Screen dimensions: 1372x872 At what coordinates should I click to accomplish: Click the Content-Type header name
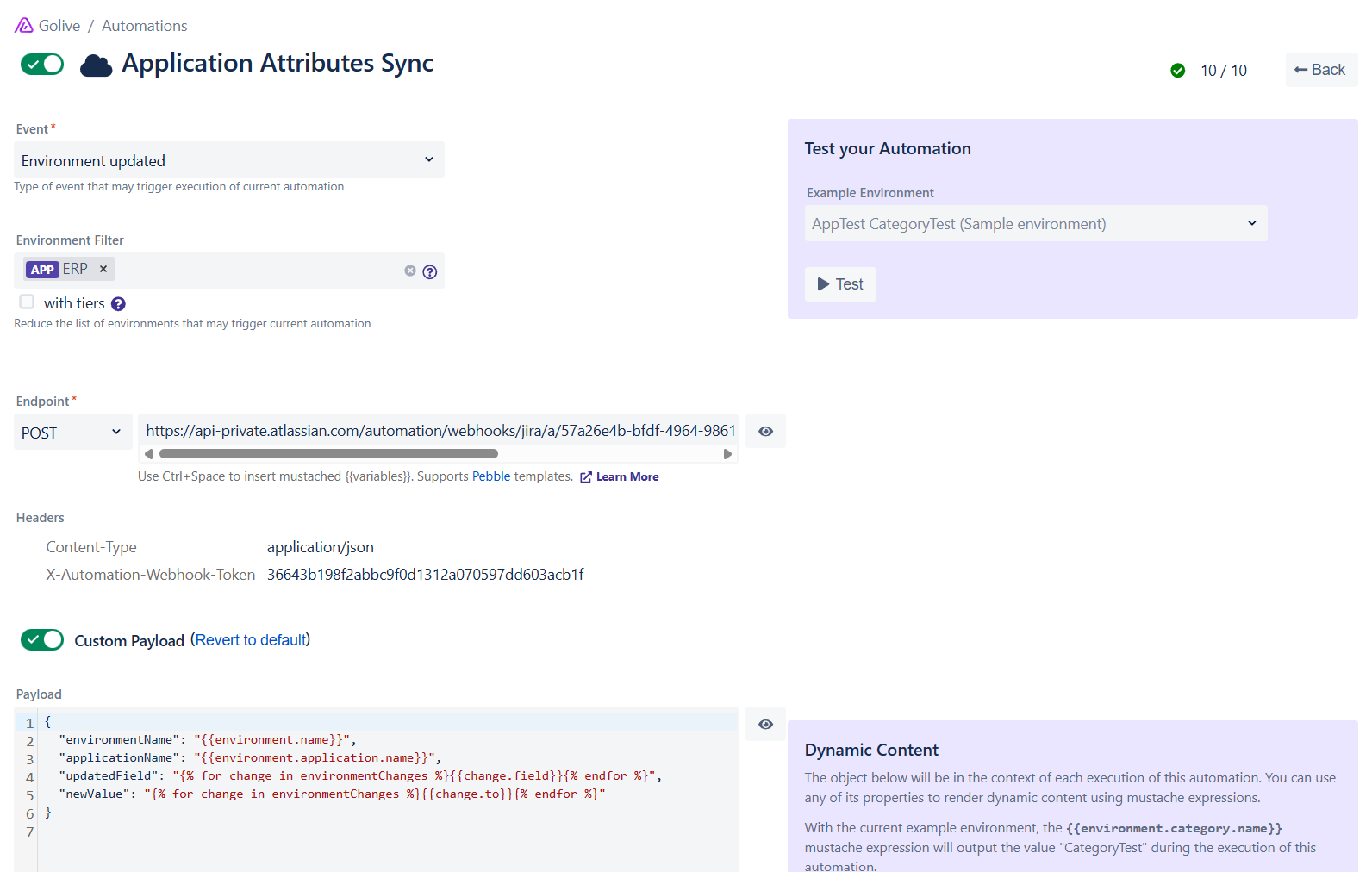tap(91, 547)
